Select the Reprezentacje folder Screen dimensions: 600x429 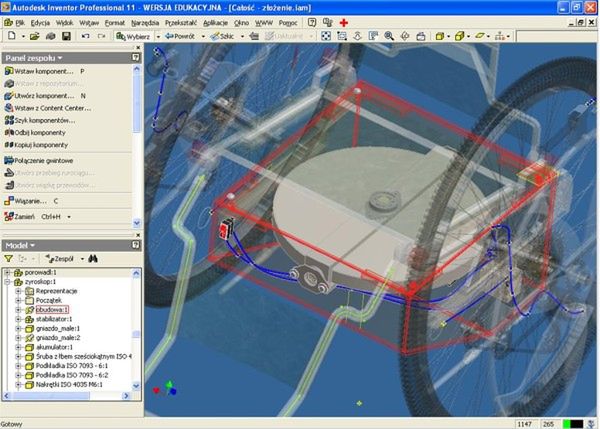(56, 291)
